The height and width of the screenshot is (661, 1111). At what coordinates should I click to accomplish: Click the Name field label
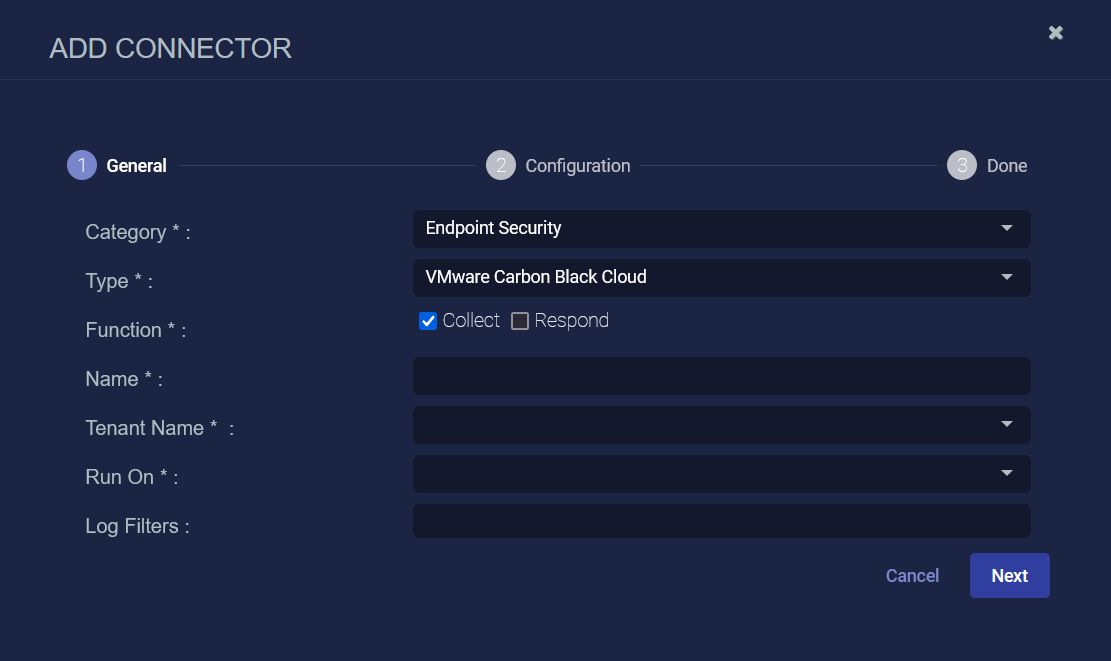pyautogui.click(x=124, y=379)
